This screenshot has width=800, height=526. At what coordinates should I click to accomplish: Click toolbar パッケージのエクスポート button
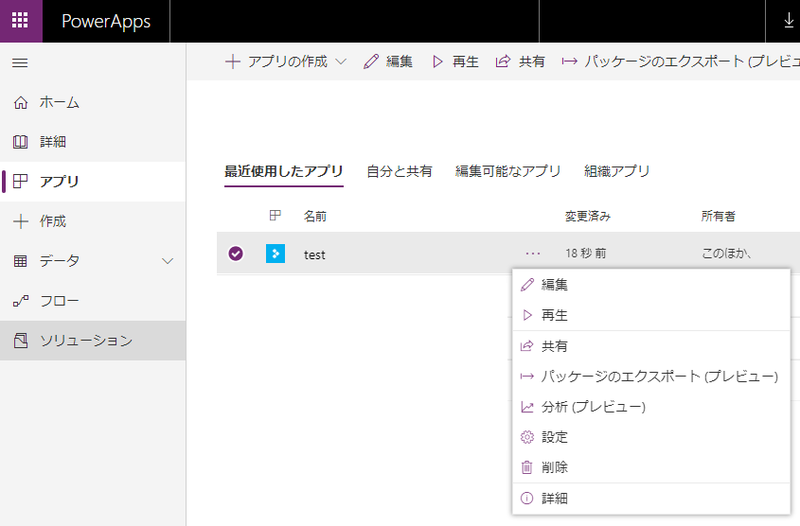coord(681,62)
